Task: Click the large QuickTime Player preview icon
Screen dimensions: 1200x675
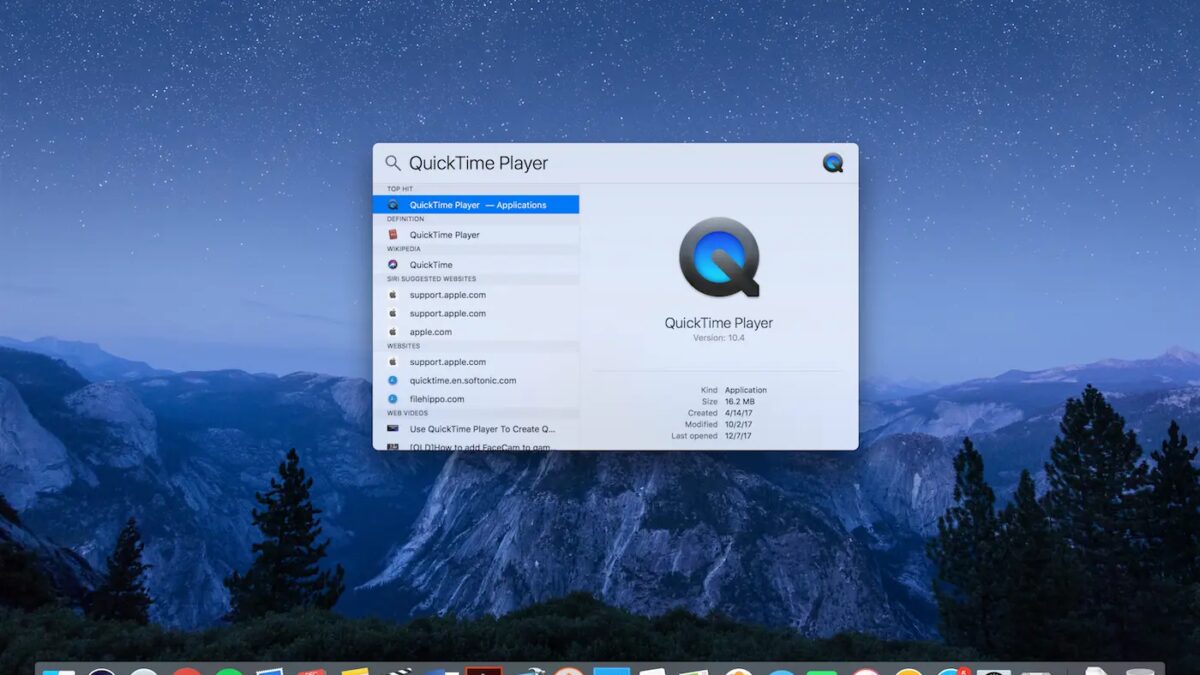Action: tap(718, 257)
